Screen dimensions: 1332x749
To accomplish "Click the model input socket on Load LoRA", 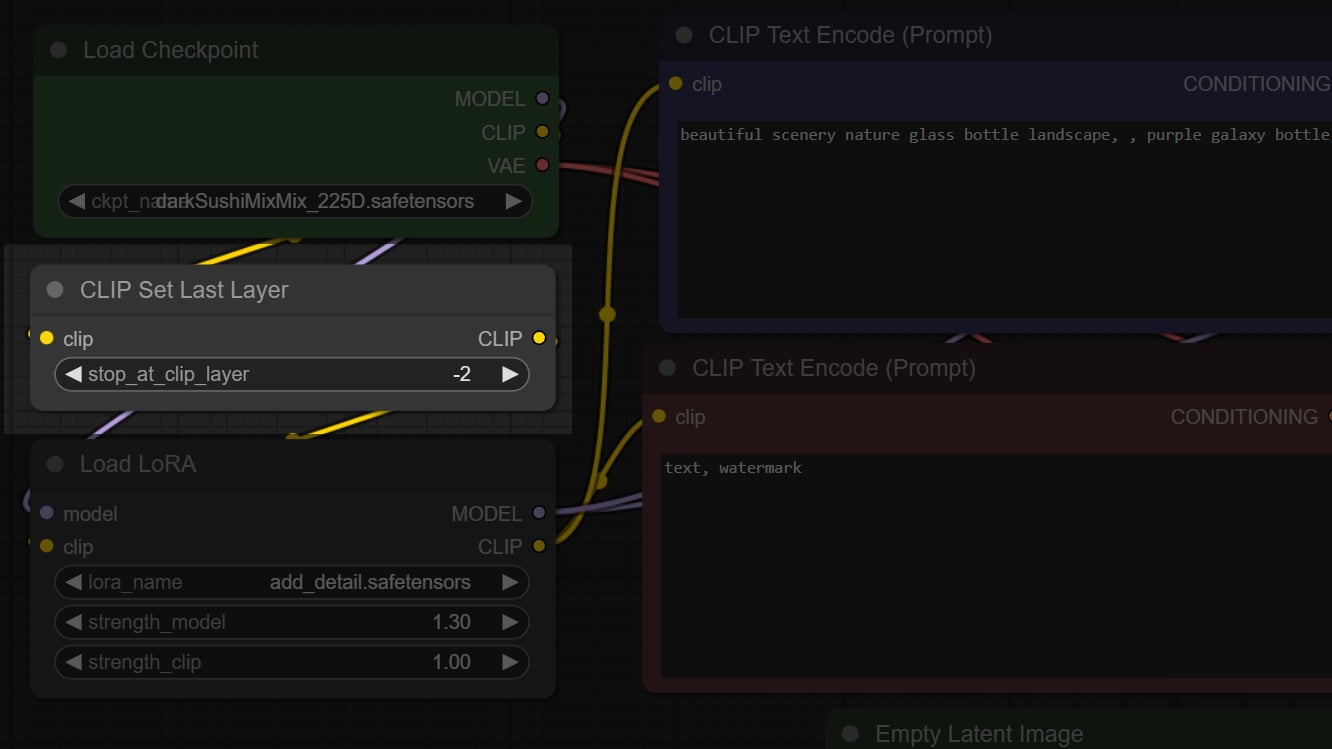I will [46, 512].
